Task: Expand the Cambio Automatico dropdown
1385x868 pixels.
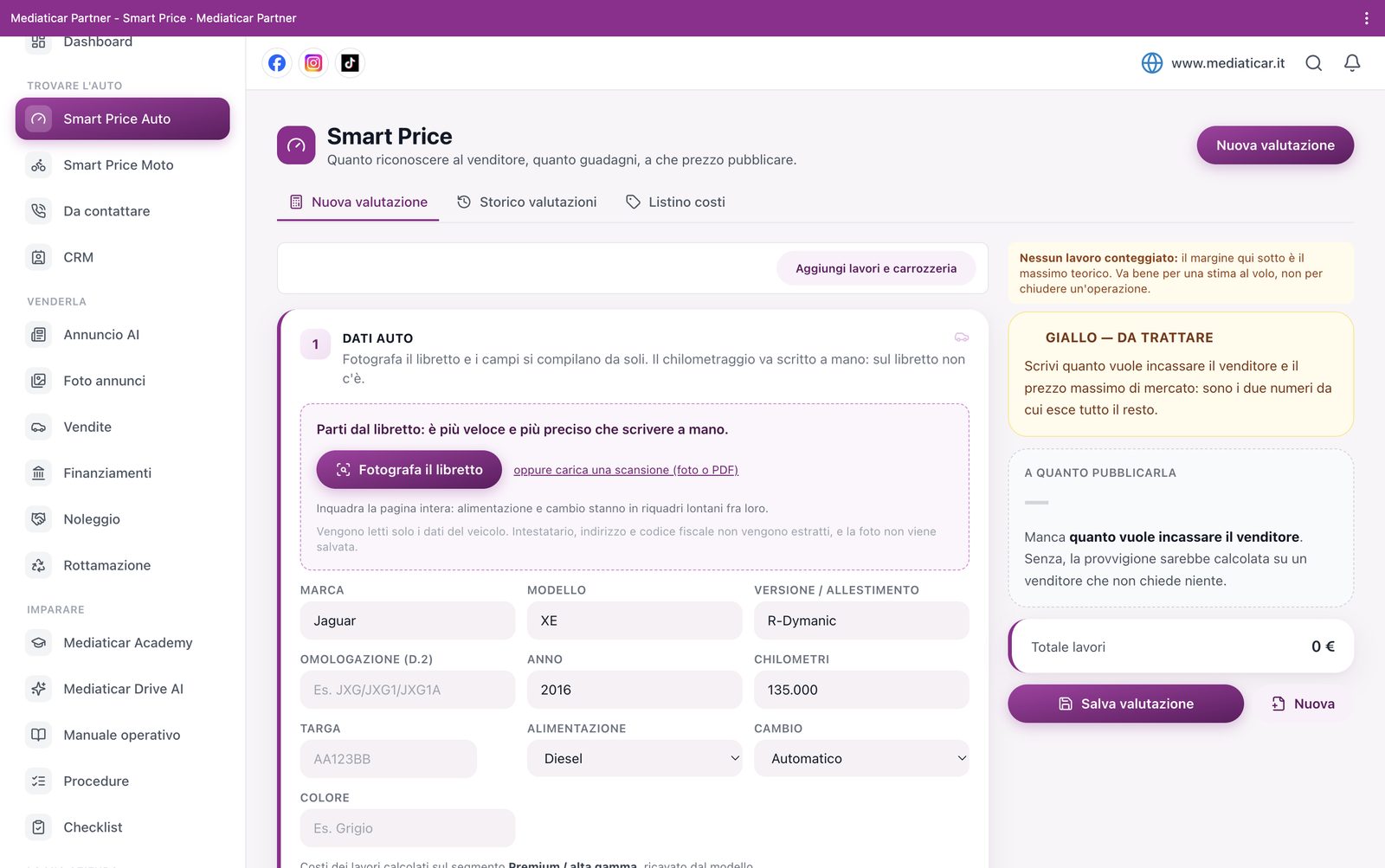Action: (x=861, y=758)
